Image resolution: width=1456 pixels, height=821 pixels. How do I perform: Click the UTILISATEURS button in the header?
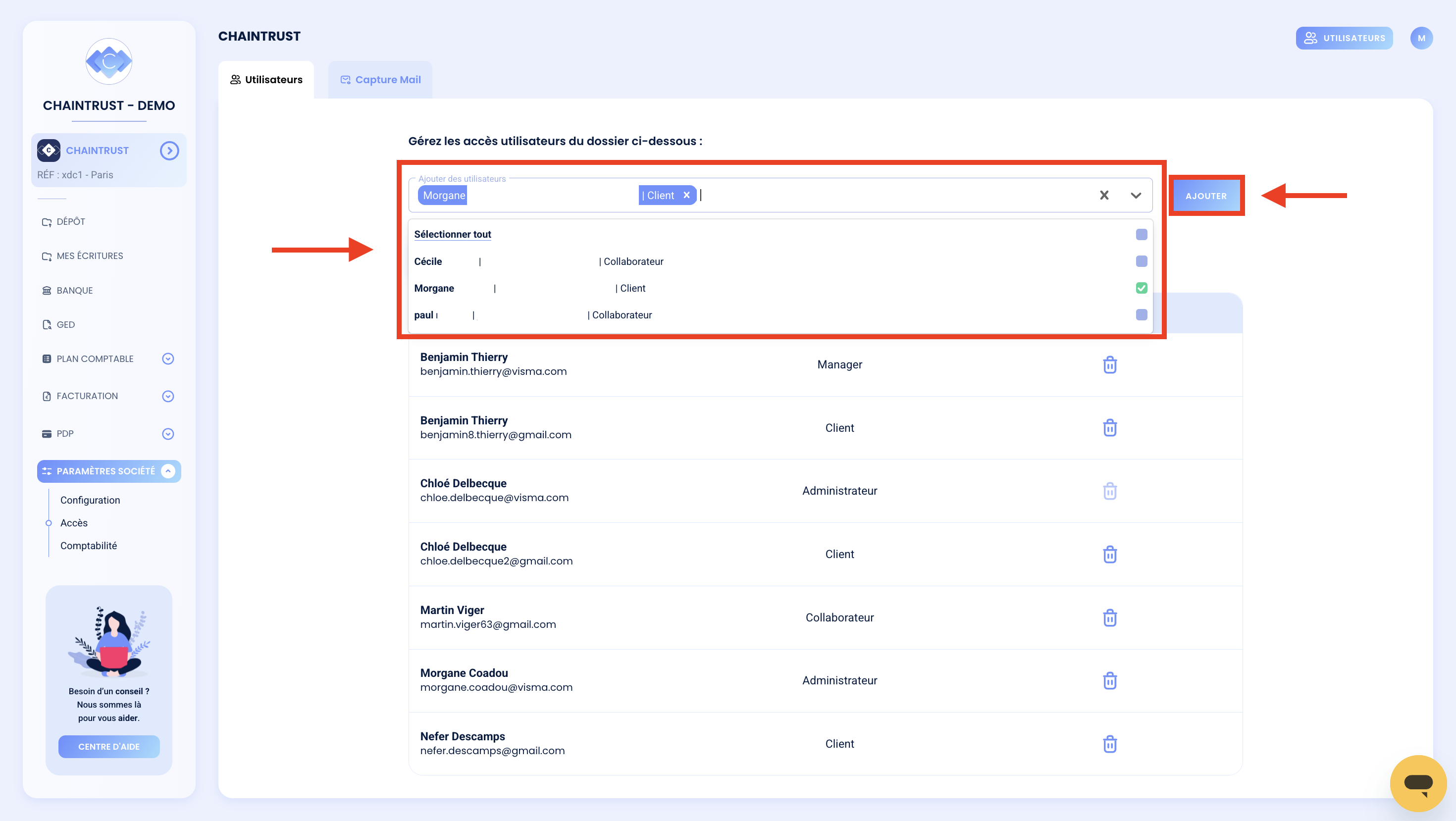click(1344, 38)
